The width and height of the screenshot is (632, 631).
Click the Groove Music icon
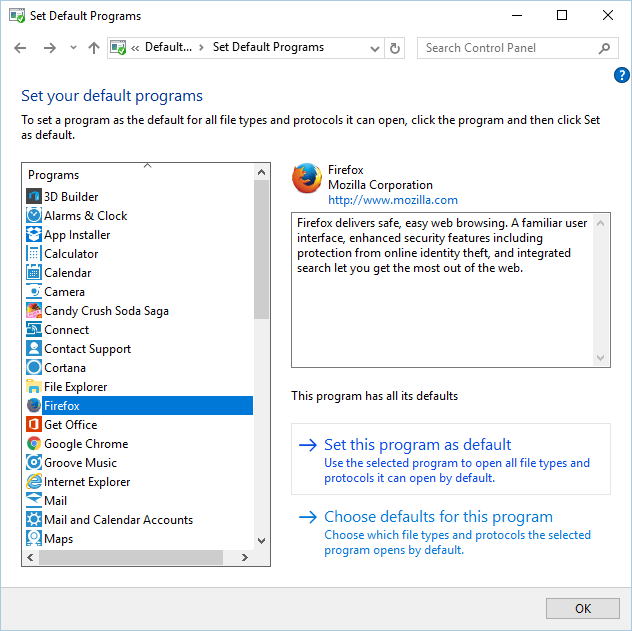tap(34, 462)
